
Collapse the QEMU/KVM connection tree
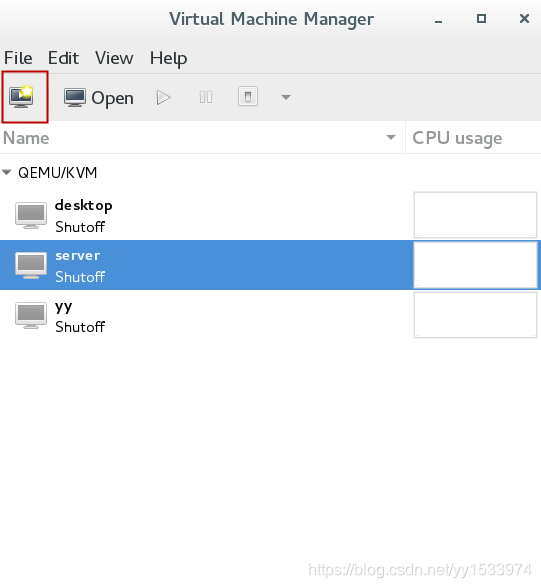(7, 172)
